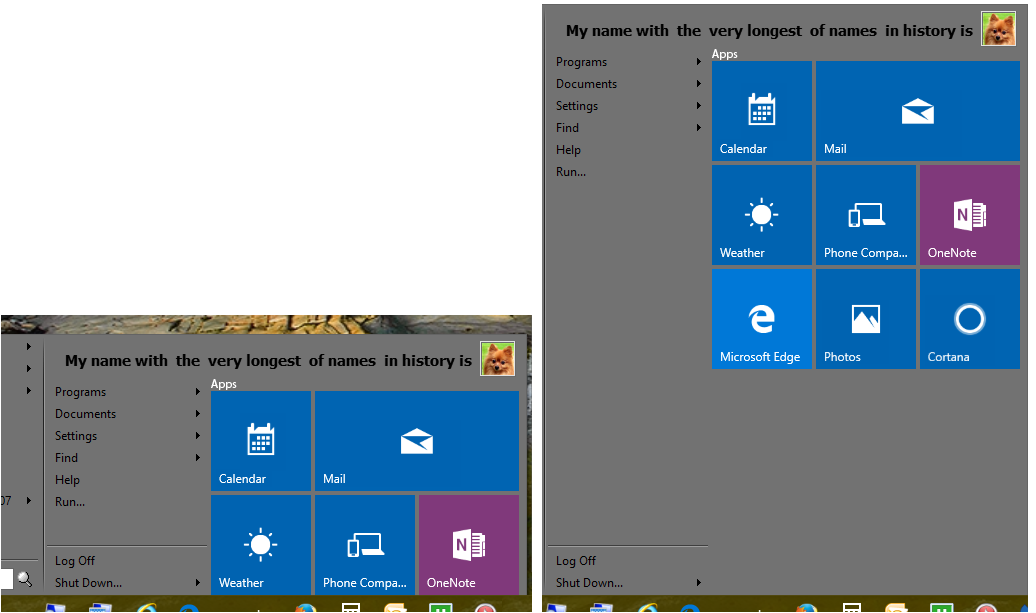Open the Microsoft Edge tile
1036x613 pixels.
point(761,319)
